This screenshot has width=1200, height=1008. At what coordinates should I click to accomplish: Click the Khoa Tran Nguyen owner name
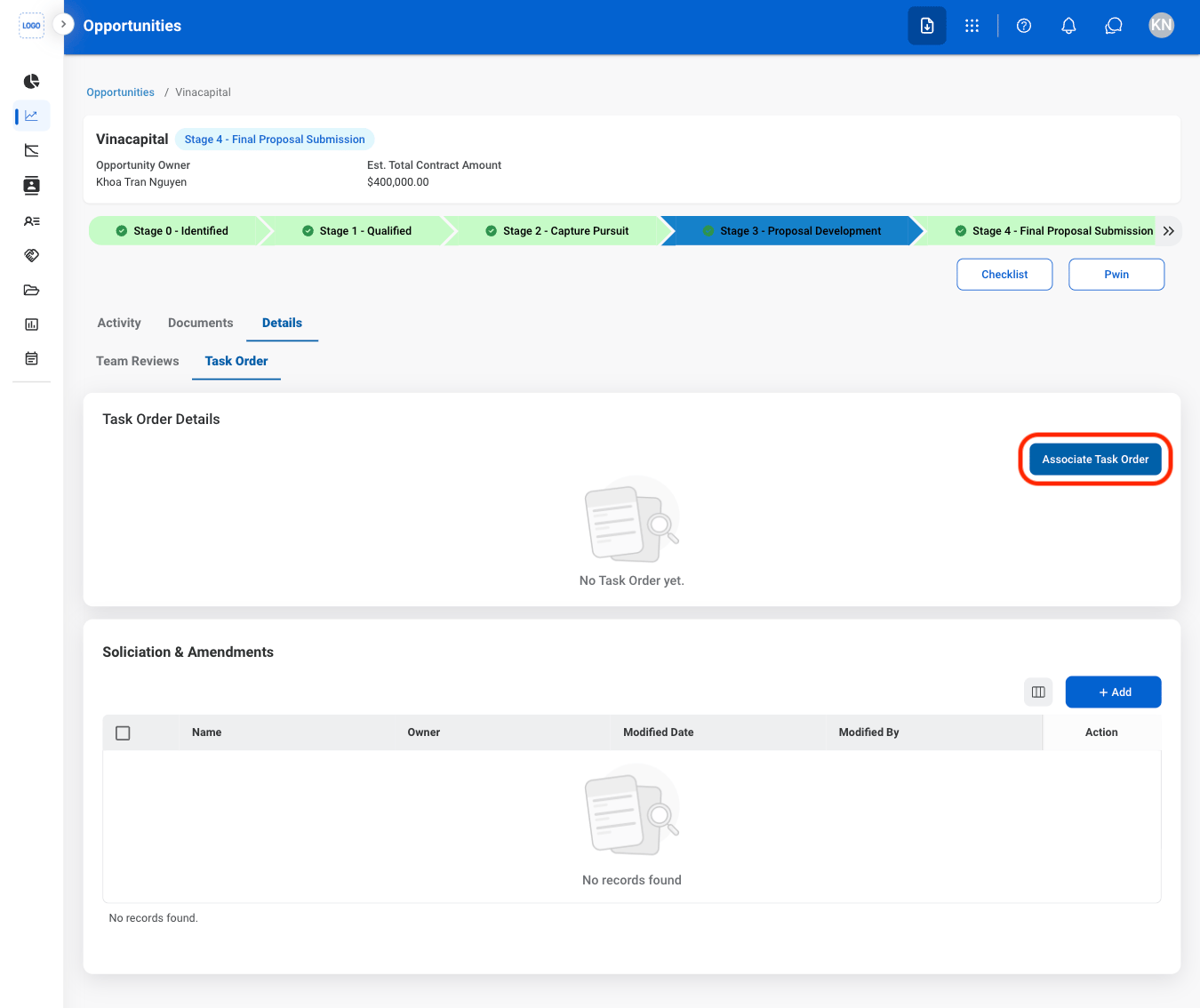point(141,182)
